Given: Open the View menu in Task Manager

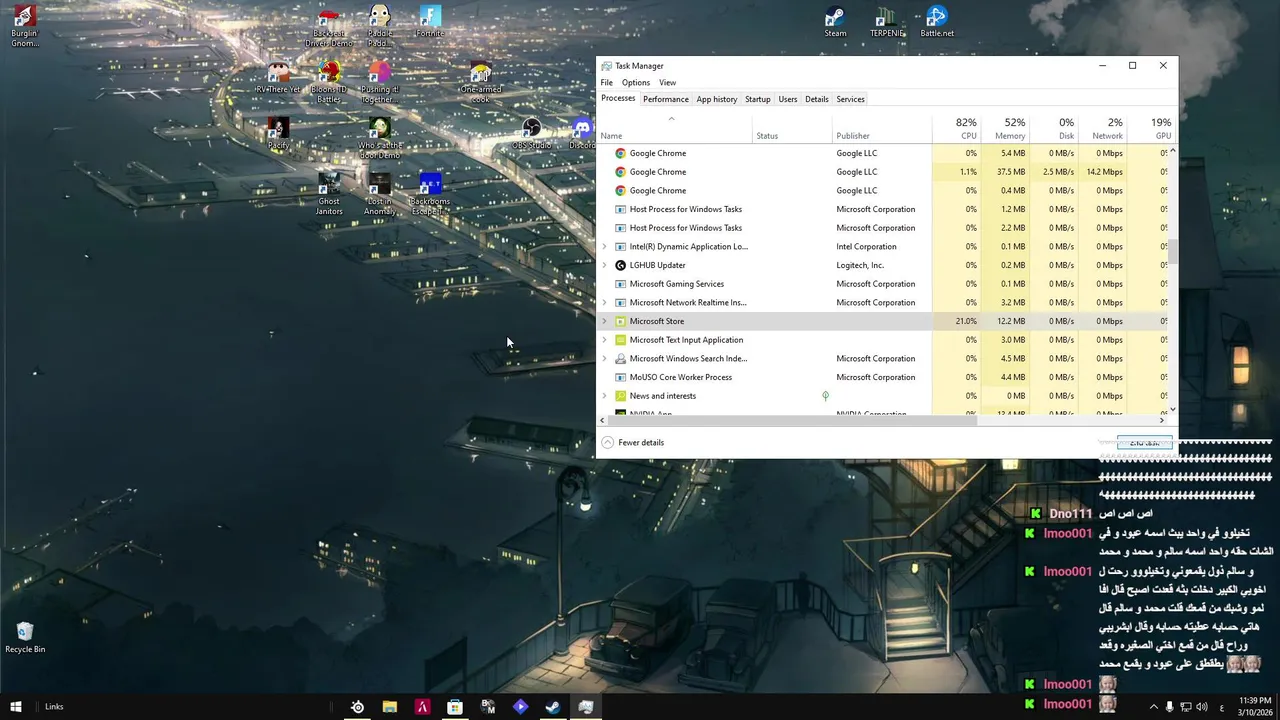Looking at the screenshot, I should pyautogui.click(x=667, y=83).
